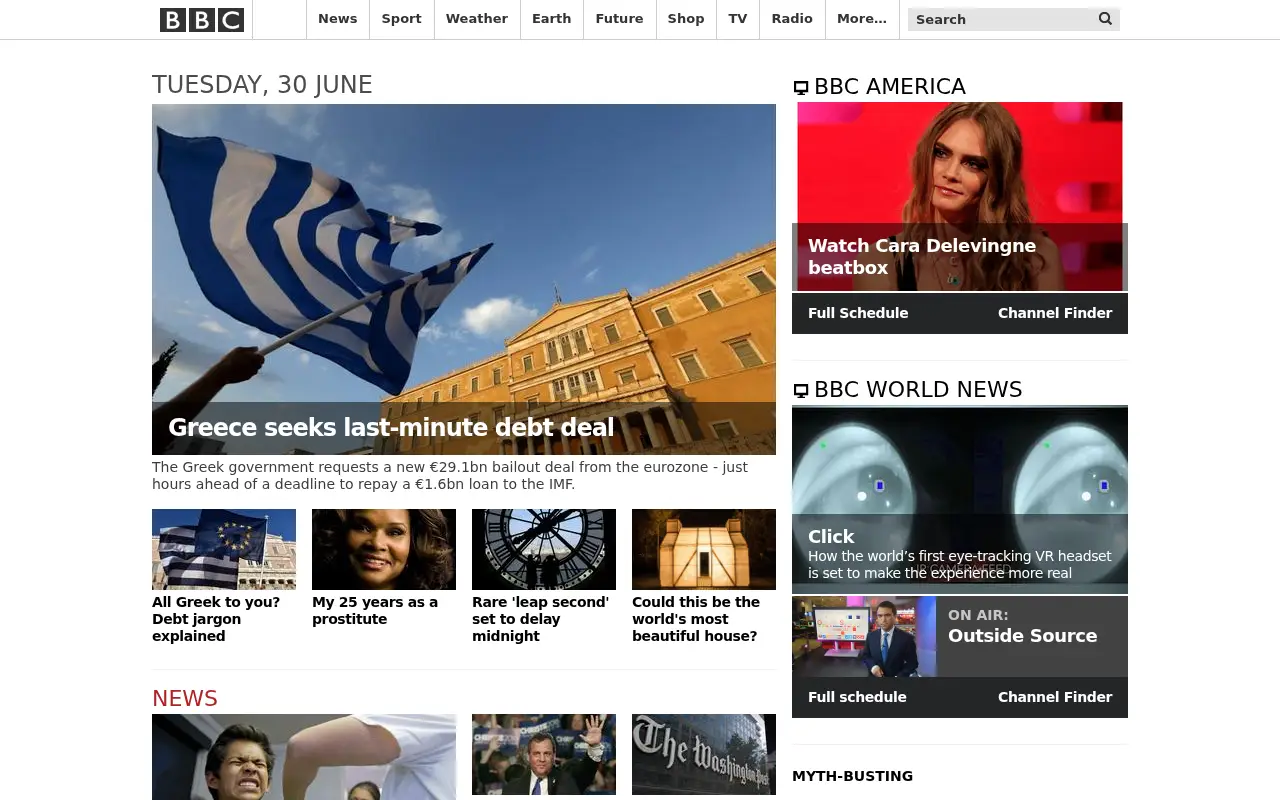Click the Tuesday, 30 June date heading
This screenshot has height=800, width=1280.
click(x=262, y=85)
